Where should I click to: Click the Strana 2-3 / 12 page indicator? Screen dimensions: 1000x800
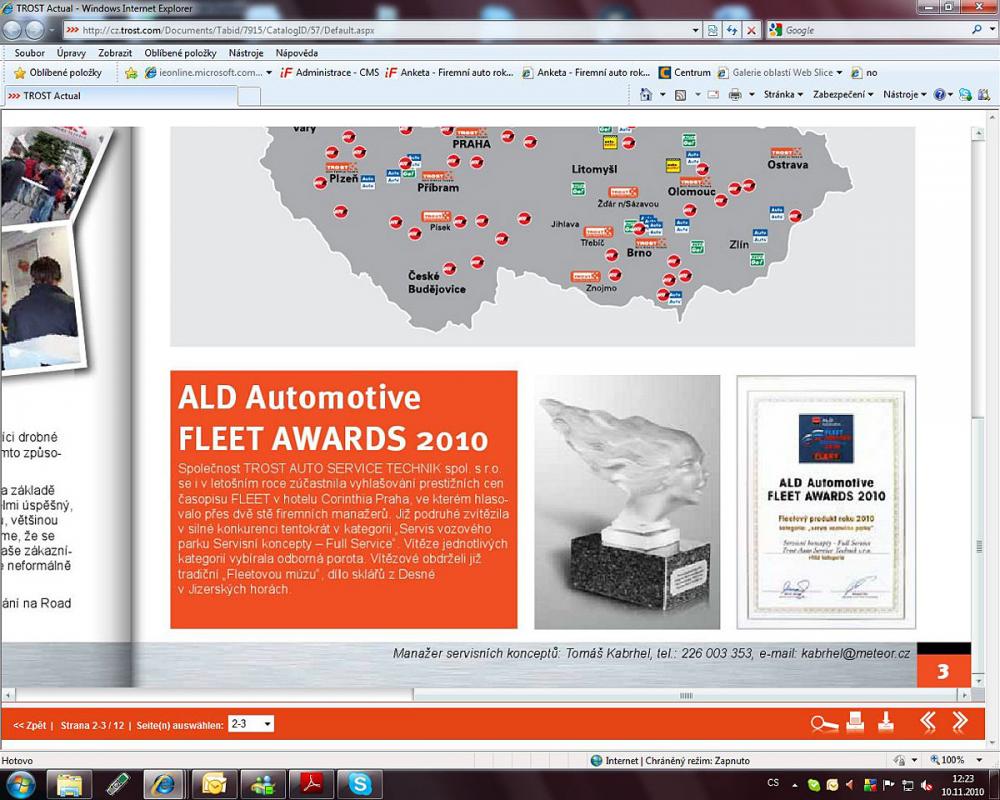point(92,725)
